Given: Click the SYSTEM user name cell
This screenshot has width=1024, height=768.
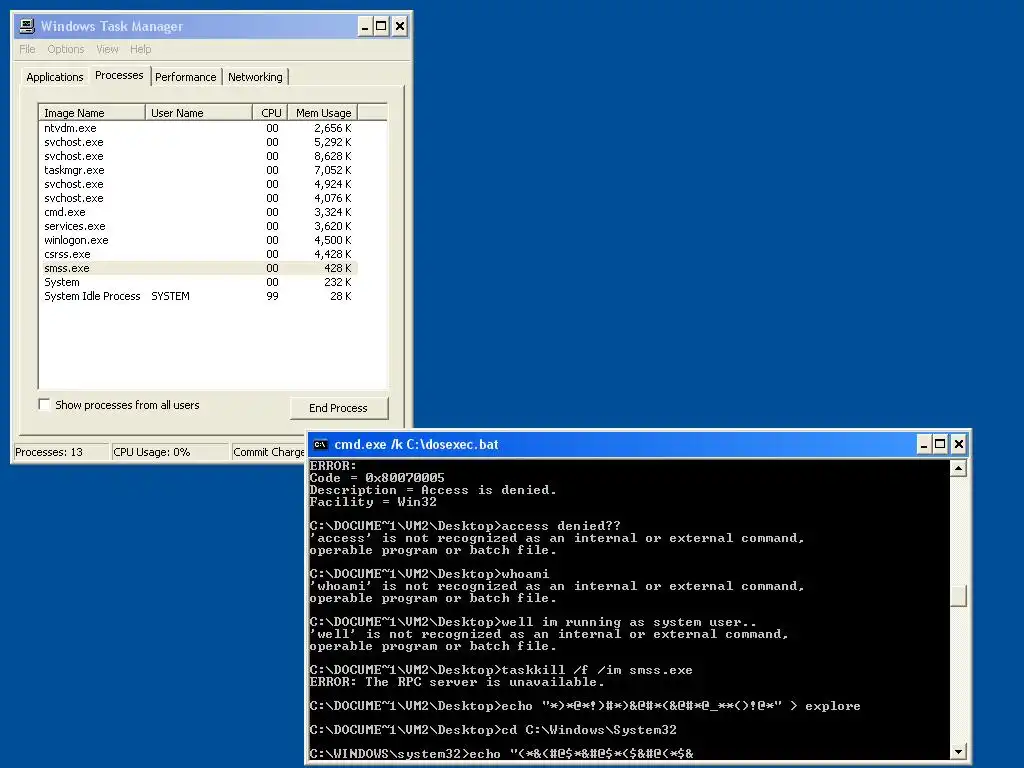Looking at the screenshot, I should (x=170, y=296).
